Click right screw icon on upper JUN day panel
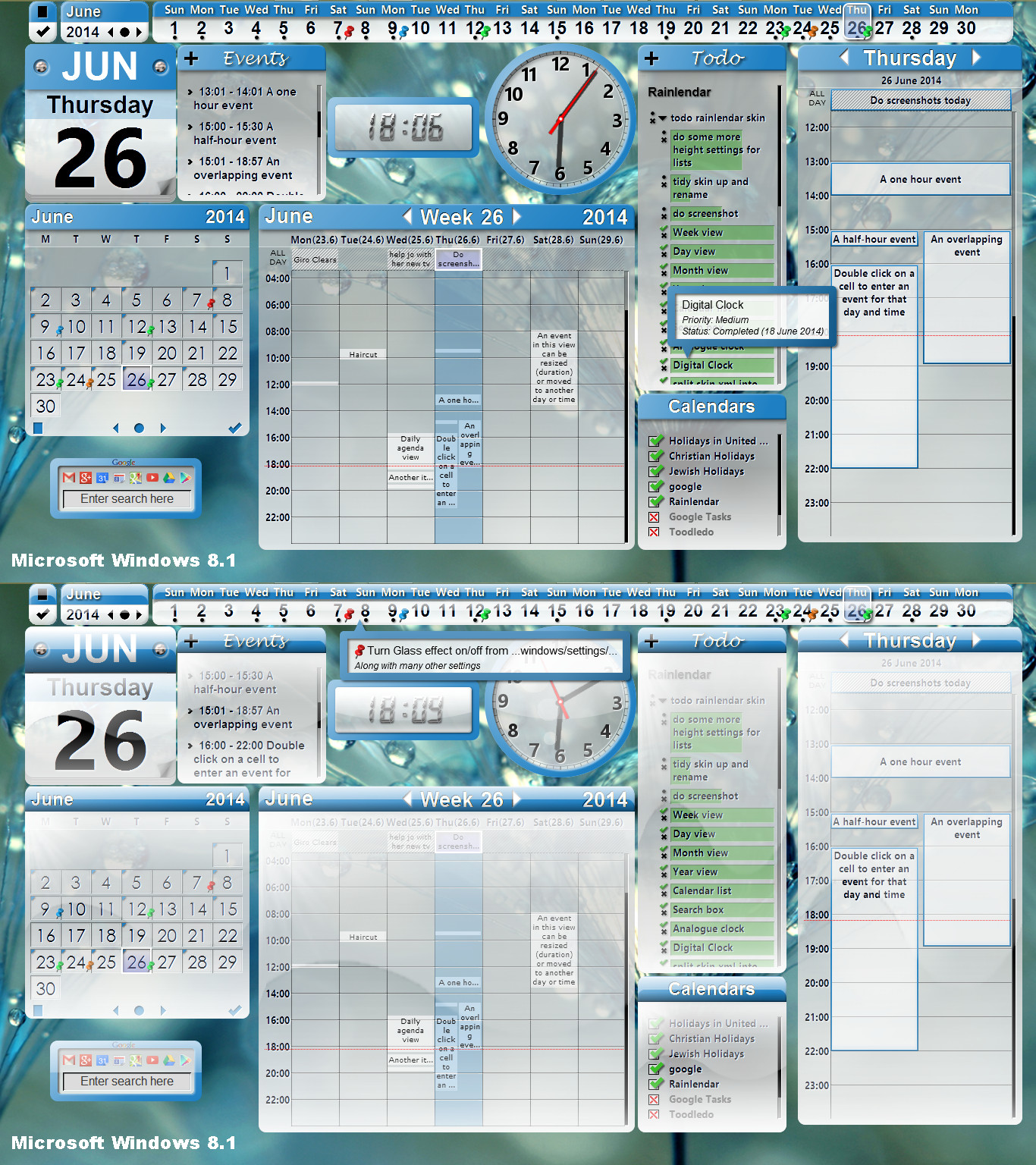Screen dimensions: 1036x1165 tap(160, 67)
